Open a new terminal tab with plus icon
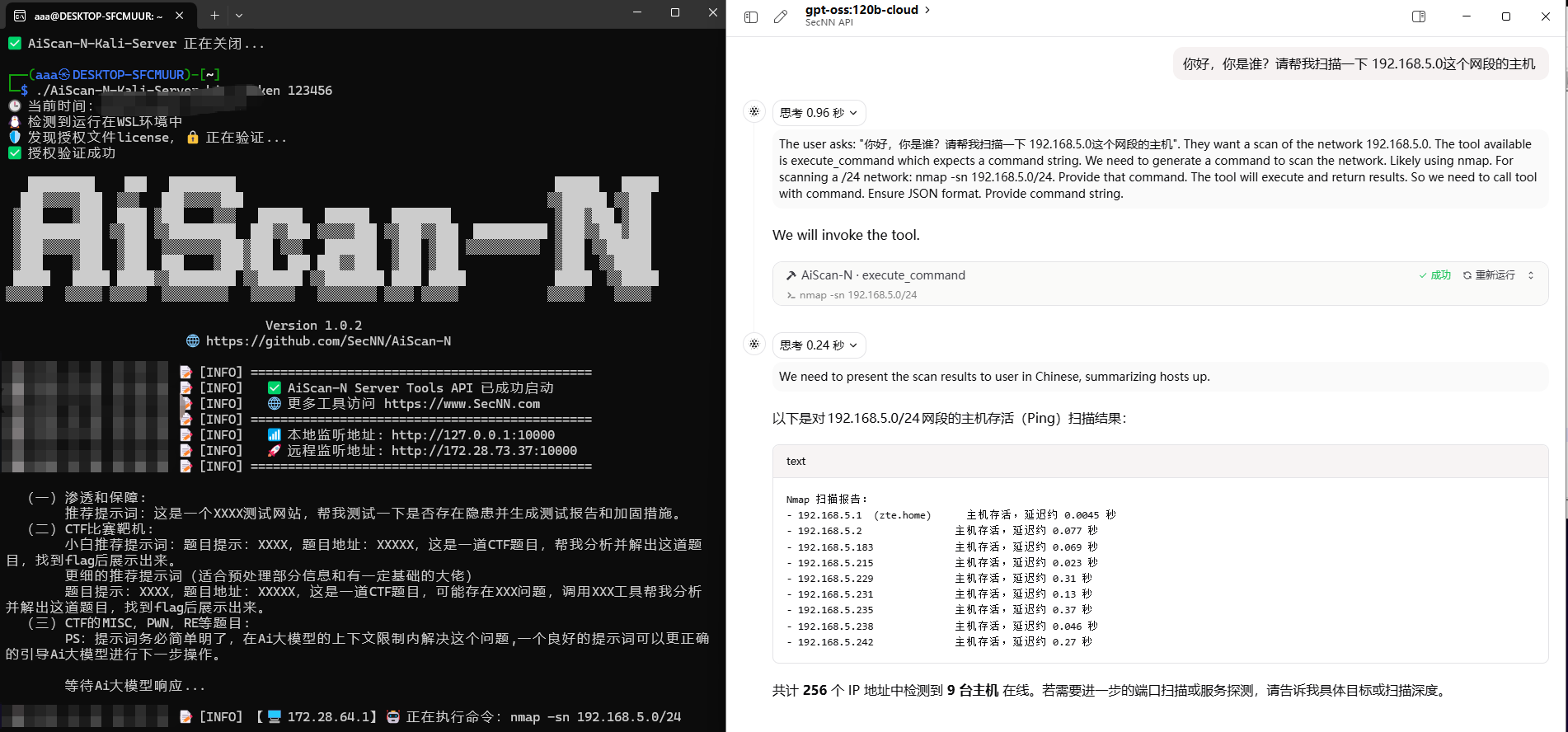 (214, 15)
